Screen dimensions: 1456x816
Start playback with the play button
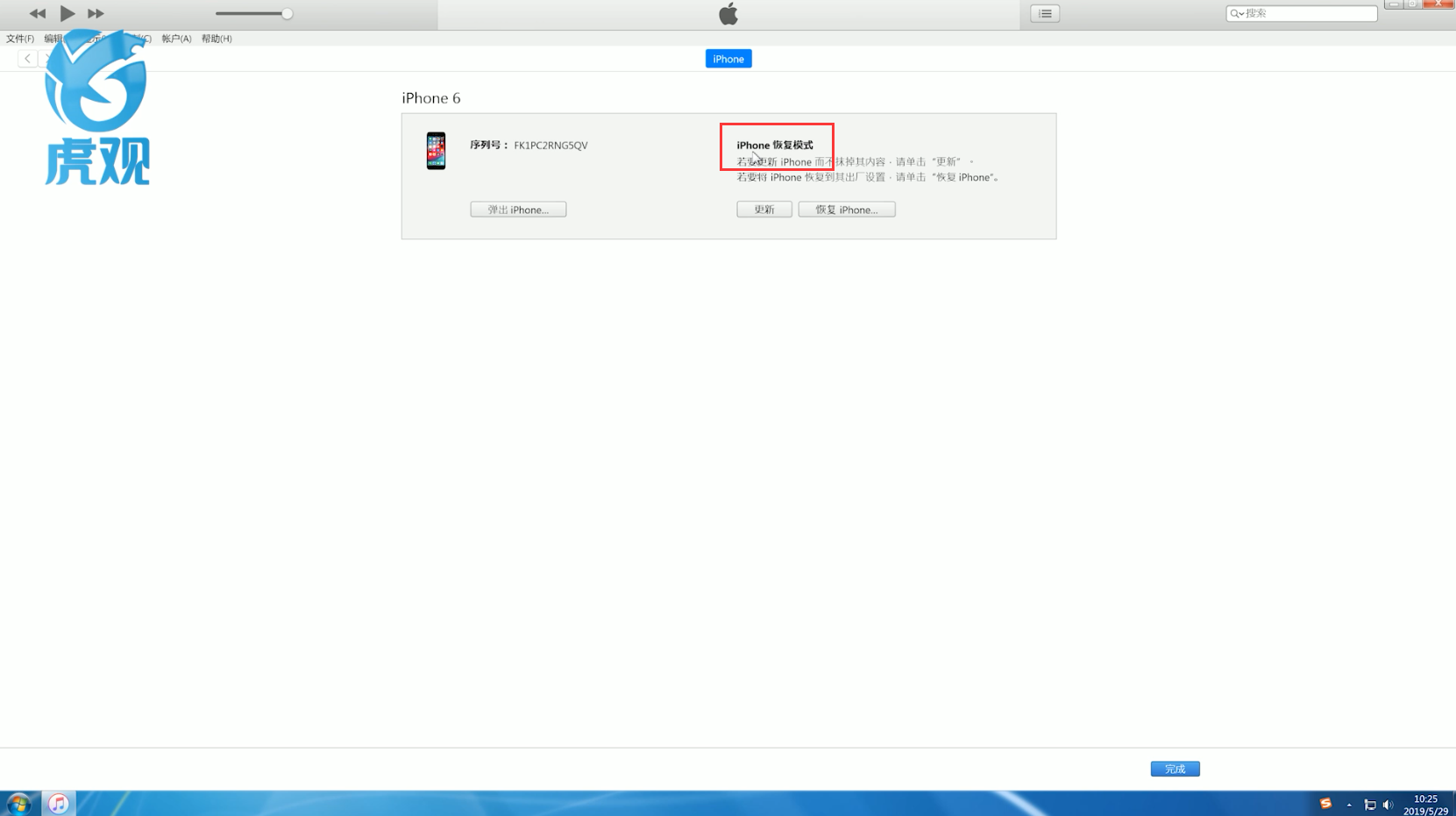pos(67,13)
